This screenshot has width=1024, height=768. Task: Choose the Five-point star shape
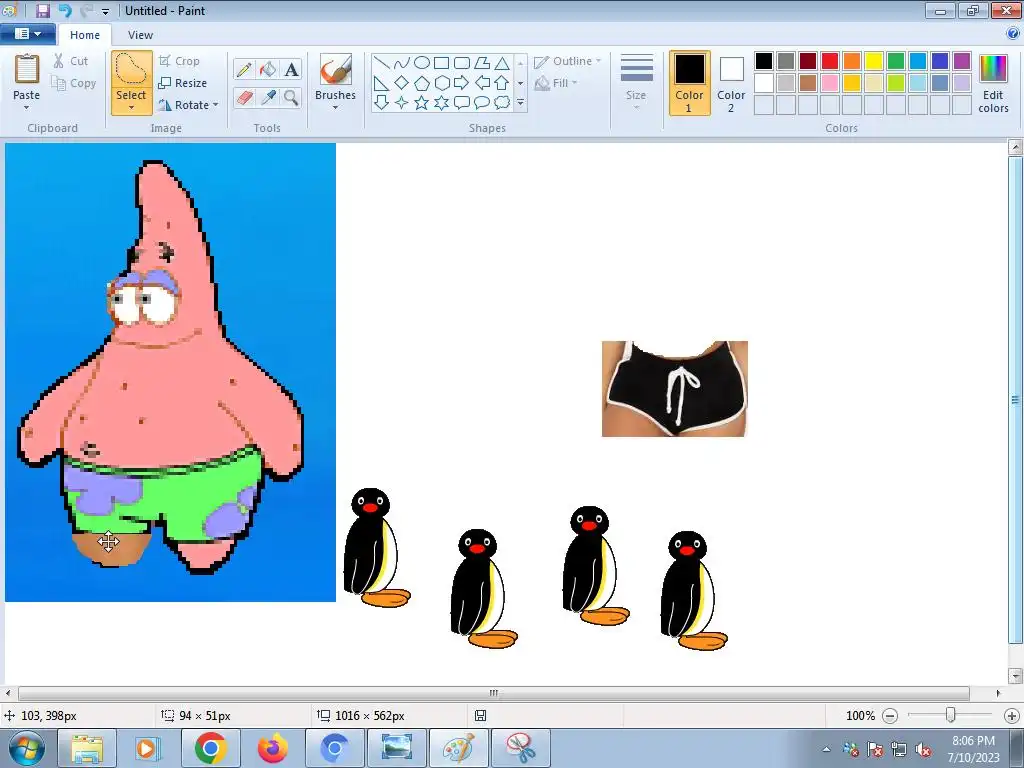pos(422,103)
